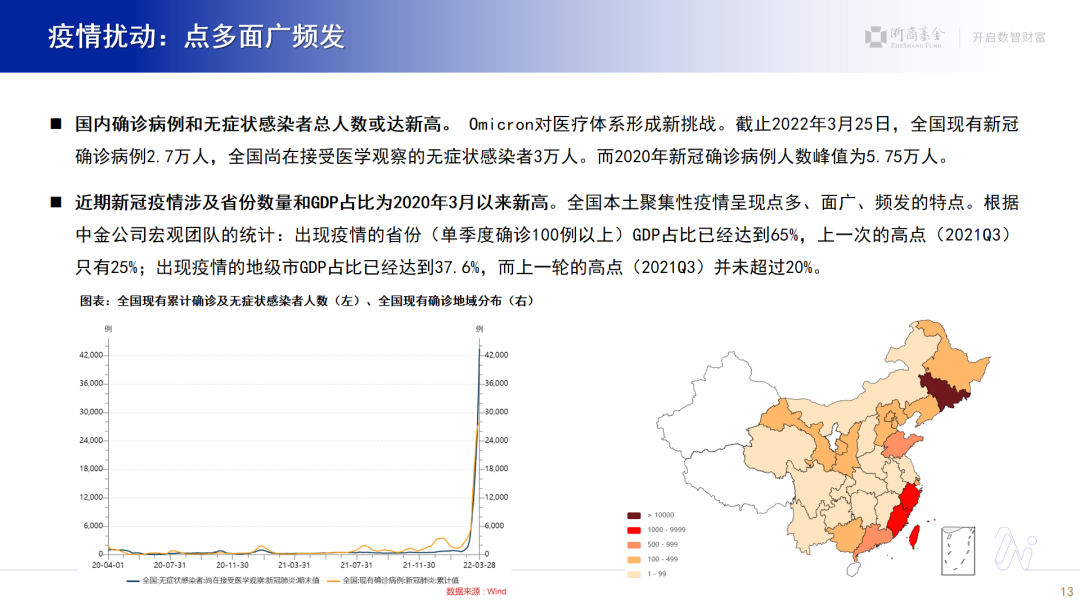Click left-axis value 30,000
1080x608 pixels.
pos(91,412)
